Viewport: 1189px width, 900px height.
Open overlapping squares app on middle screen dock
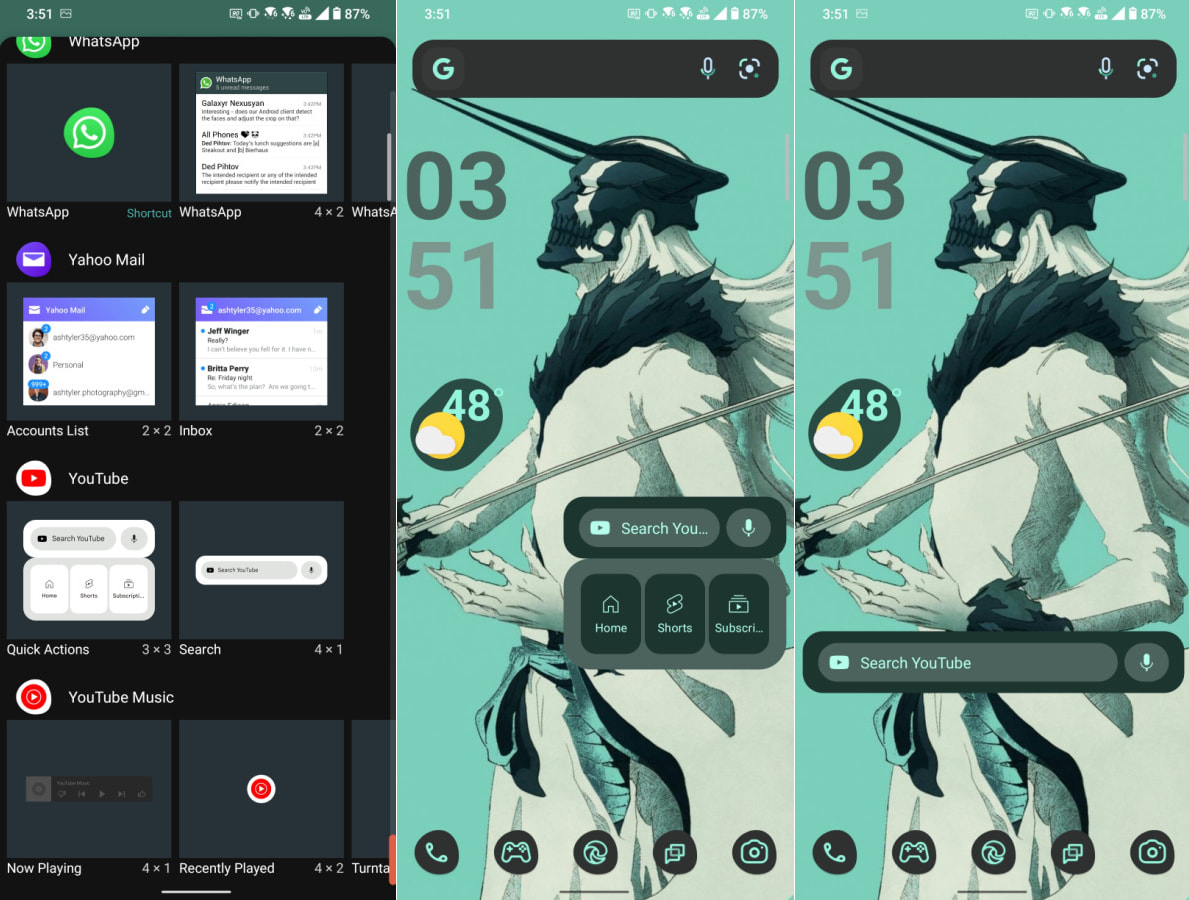(674, 852)
